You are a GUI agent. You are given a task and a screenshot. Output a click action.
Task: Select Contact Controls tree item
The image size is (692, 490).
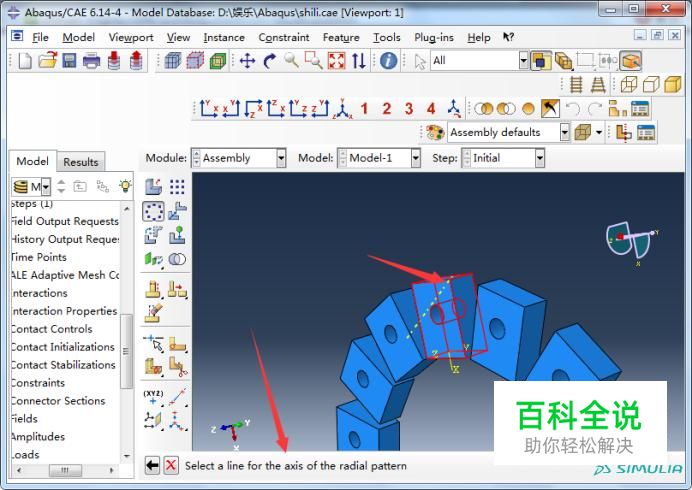52,329
